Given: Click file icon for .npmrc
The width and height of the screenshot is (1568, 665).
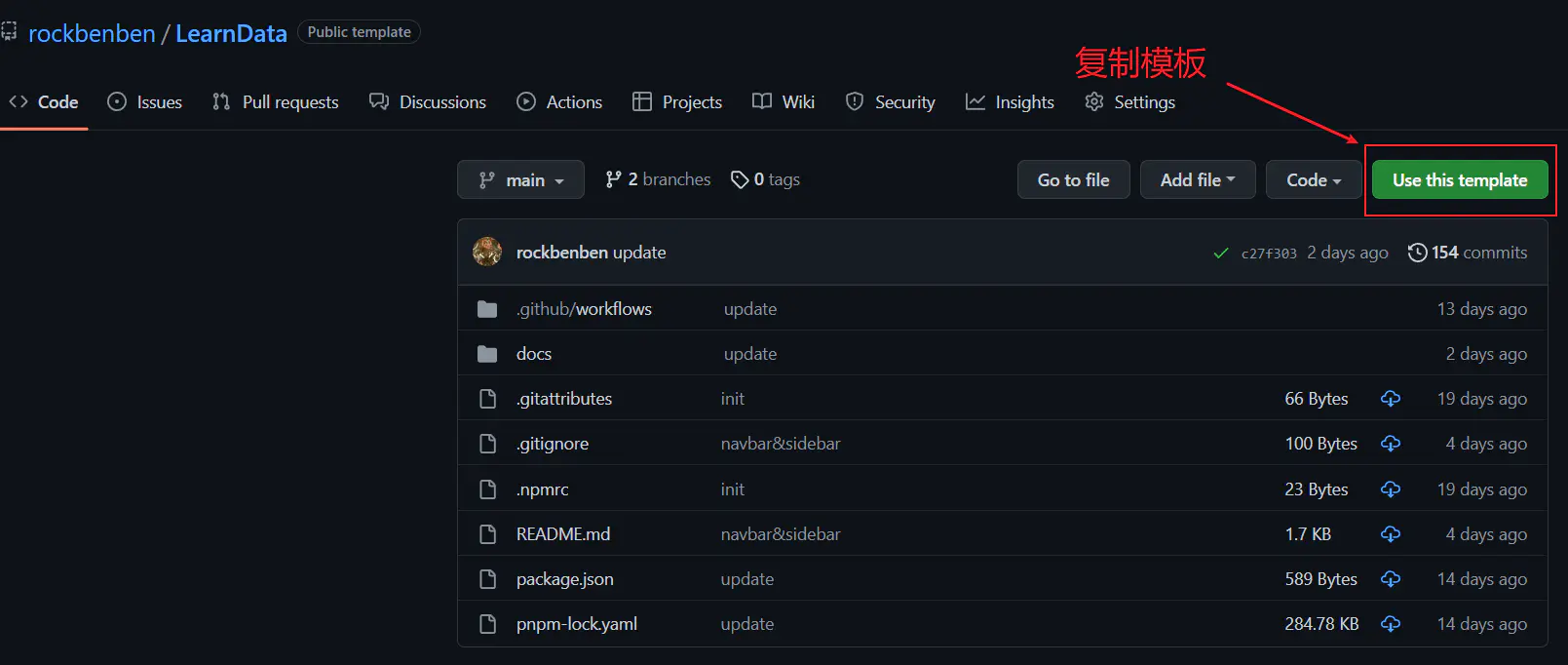Looking at the screenshot, I should coord(487,489).
